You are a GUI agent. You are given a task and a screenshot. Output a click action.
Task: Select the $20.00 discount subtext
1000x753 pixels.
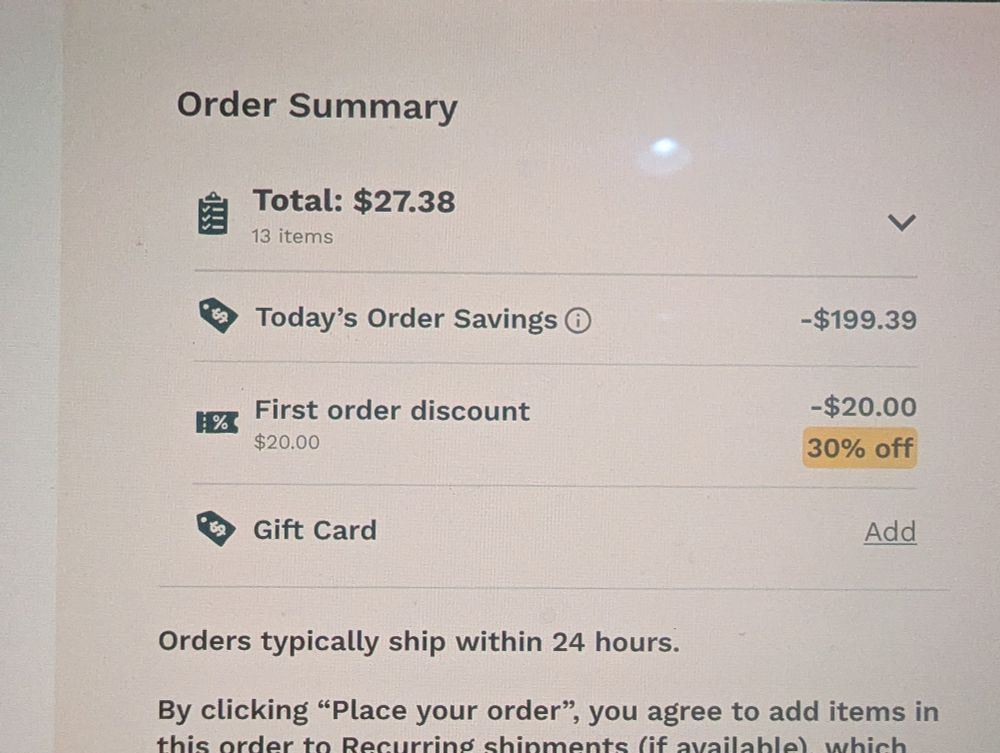tap(287, 442)
